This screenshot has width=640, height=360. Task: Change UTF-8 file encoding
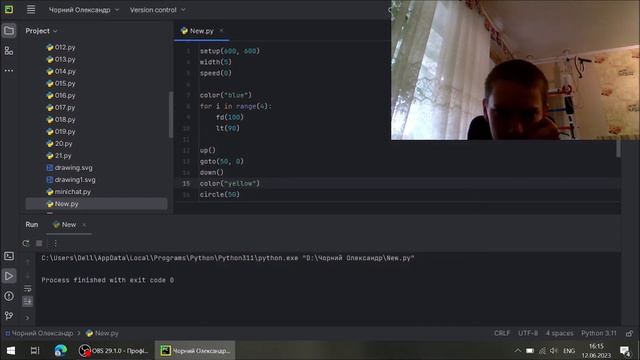tap(528, 333)
